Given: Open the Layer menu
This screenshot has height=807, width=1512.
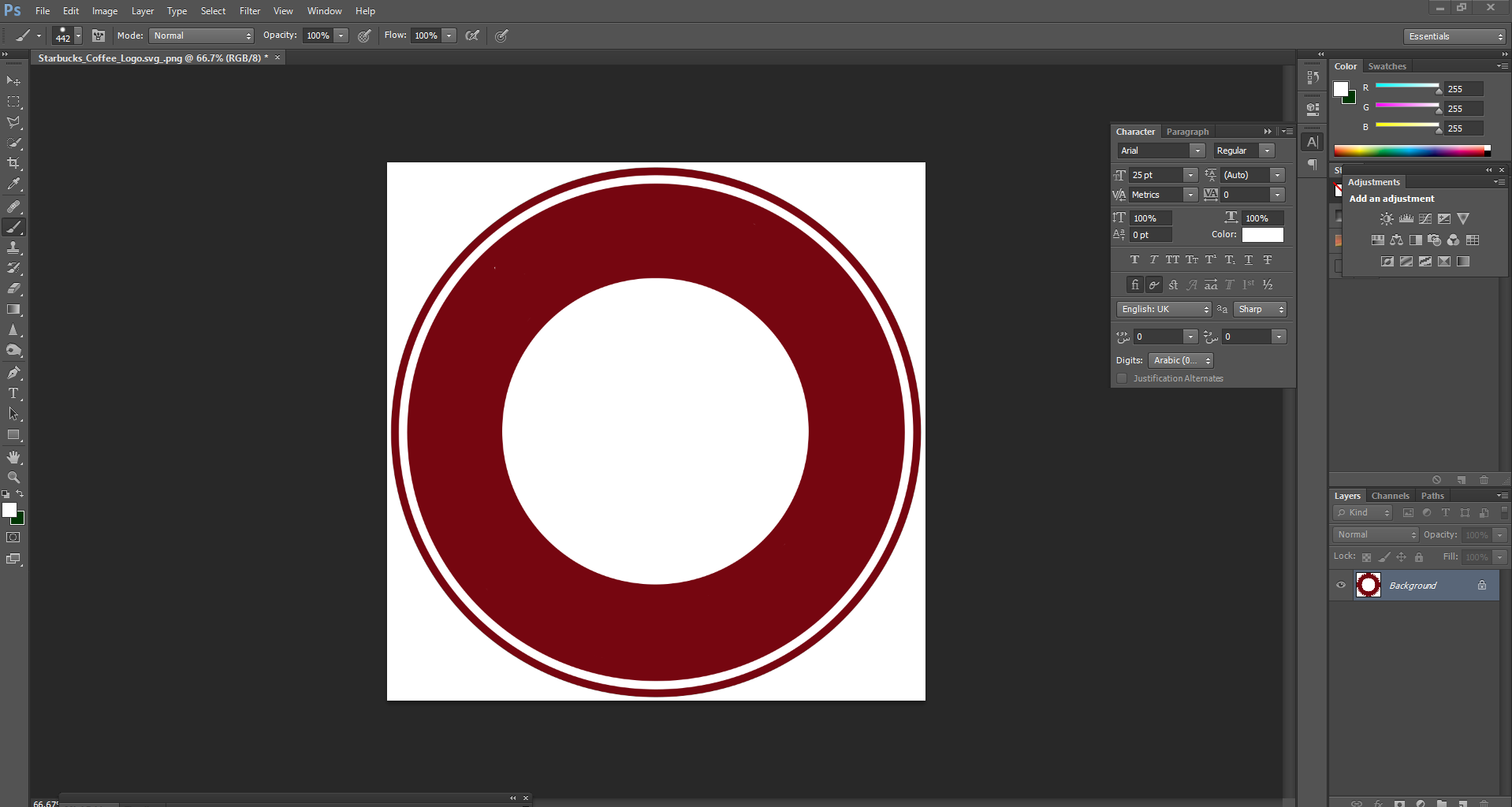Looking at the screenshot, I should (143, 11).
